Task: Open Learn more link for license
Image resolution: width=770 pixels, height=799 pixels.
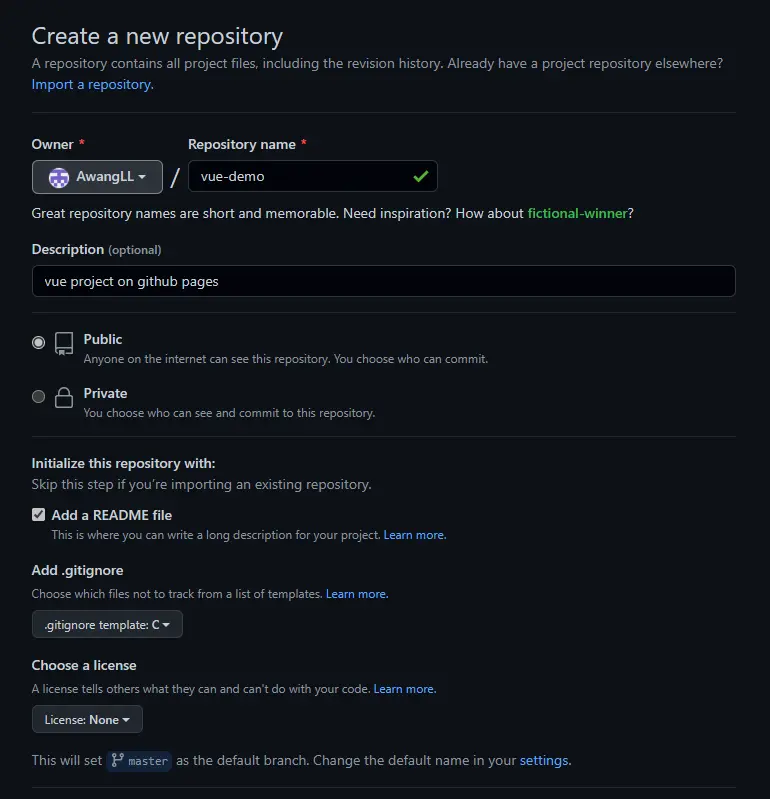Action: 404,689
